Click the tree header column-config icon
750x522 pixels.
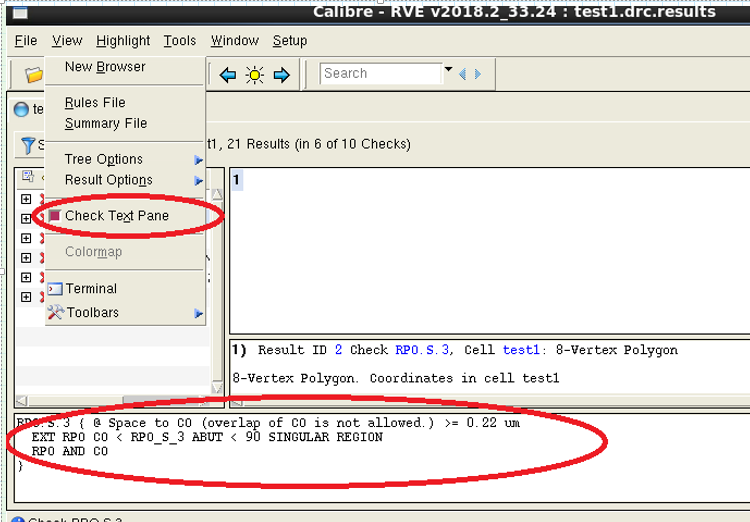[x=28, y=176]
